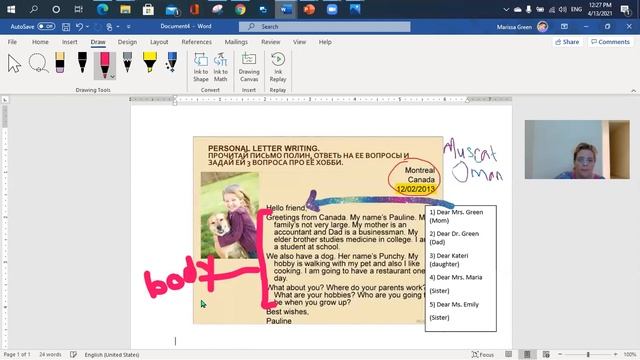Switch to Read Mode view in status bar
Screen dimensions: 640x360
click(509, 354)
